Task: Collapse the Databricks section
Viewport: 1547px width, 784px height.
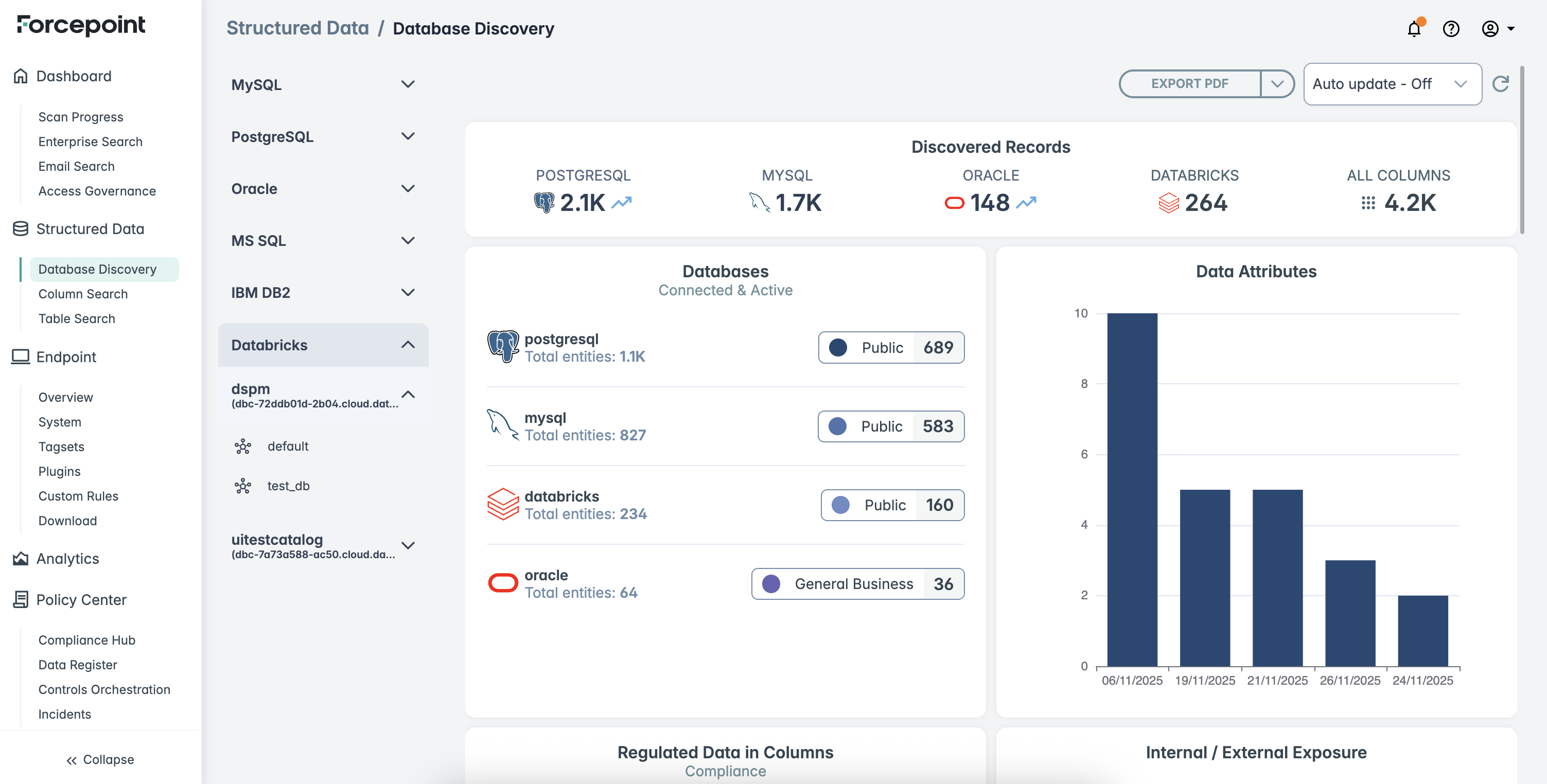Action: (408, 345)
